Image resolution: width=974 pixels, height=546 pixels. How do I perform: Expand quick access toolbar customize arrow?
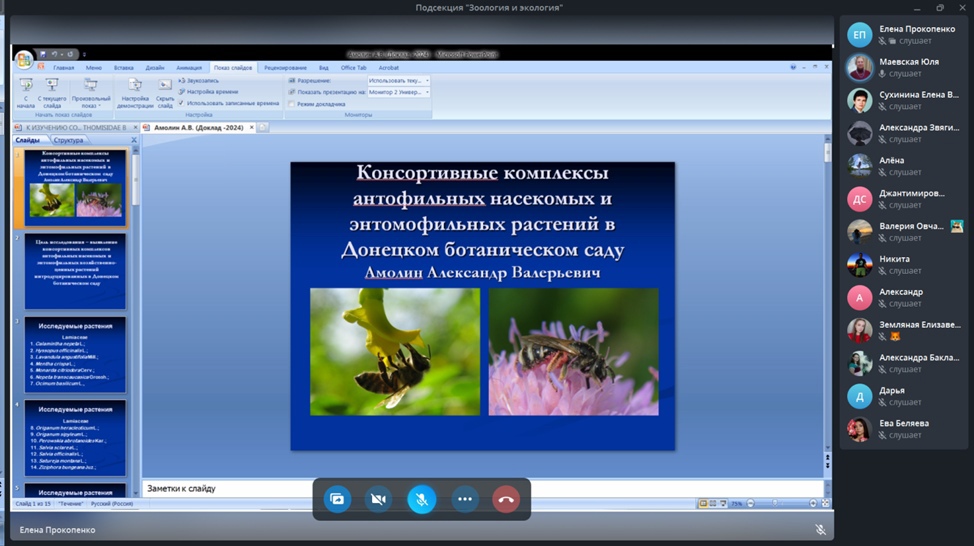(84, 55)
